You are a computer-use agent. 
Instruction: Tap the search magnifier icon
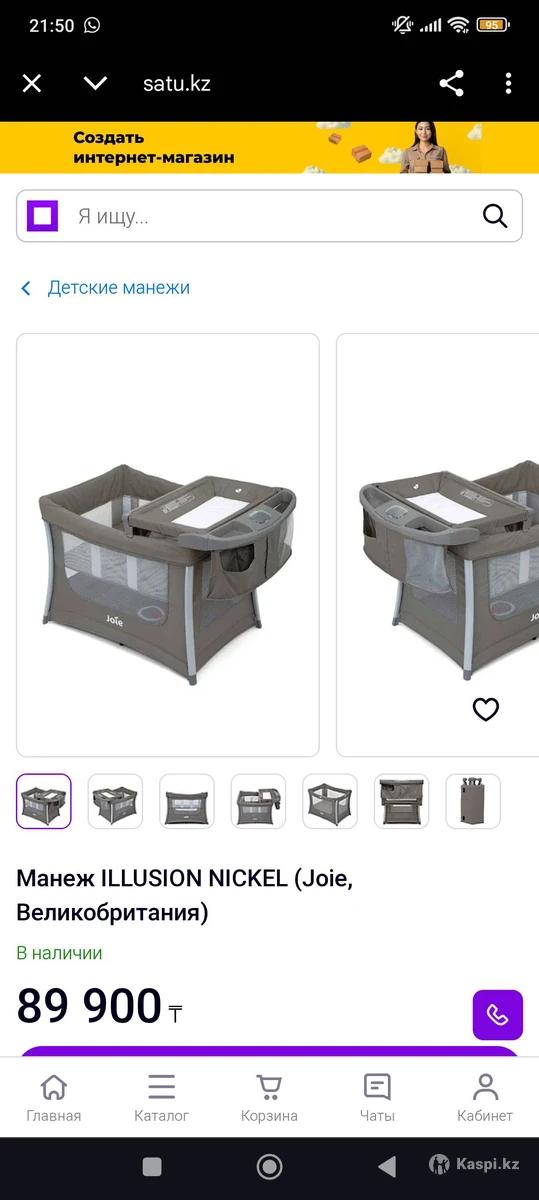(495, 215)
